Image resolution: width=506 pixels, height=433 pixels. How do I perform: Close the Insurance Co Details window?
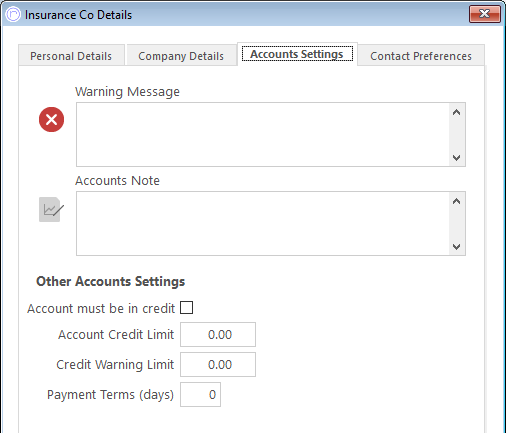485,14
